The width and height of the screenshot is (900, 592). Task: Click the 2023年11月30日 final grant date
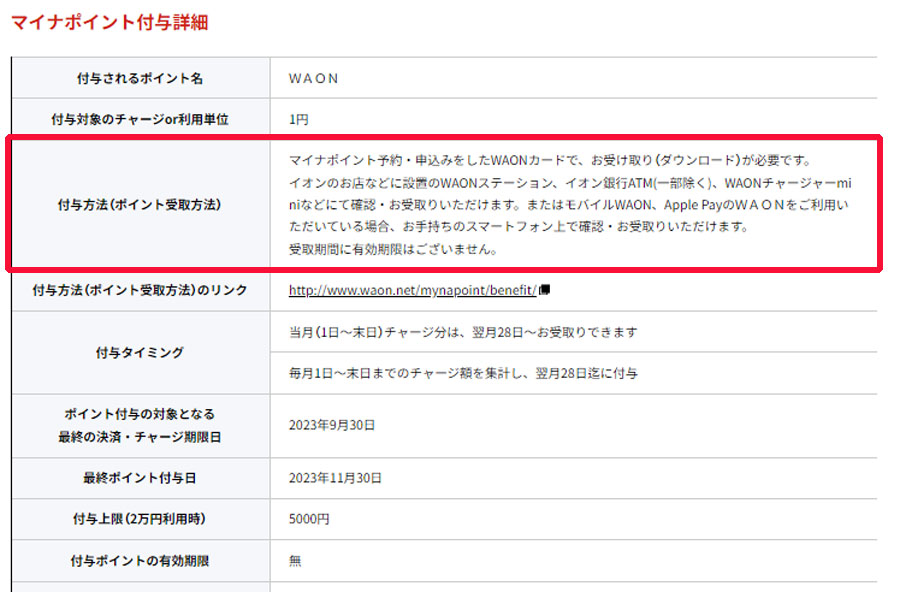pos(335,478)
